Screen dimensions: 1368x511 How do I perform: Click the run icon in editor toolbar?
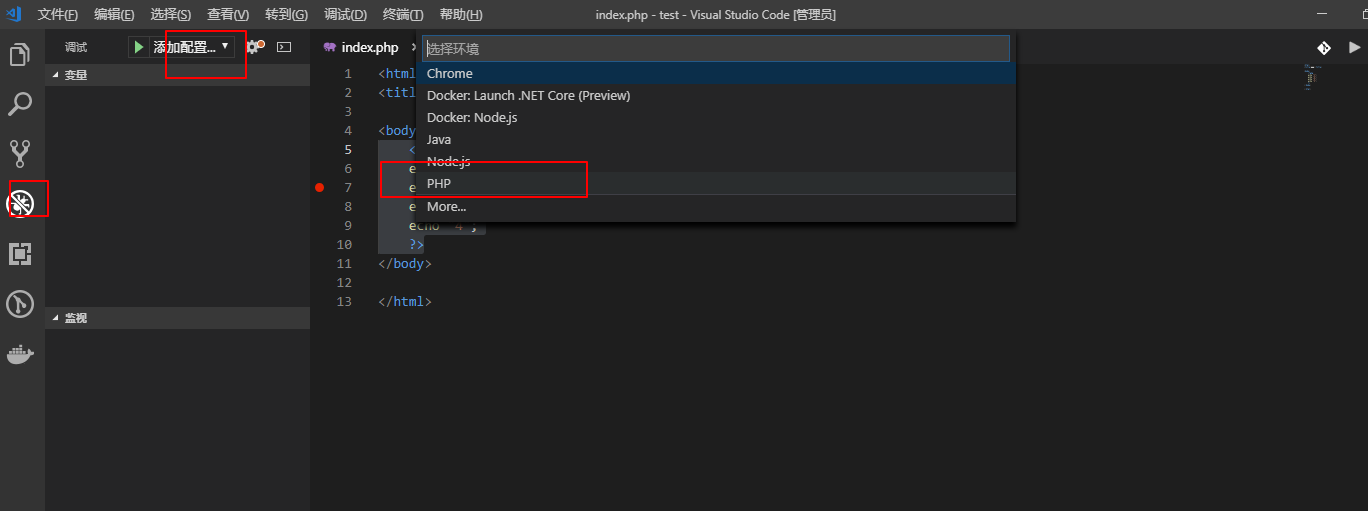1355,47
